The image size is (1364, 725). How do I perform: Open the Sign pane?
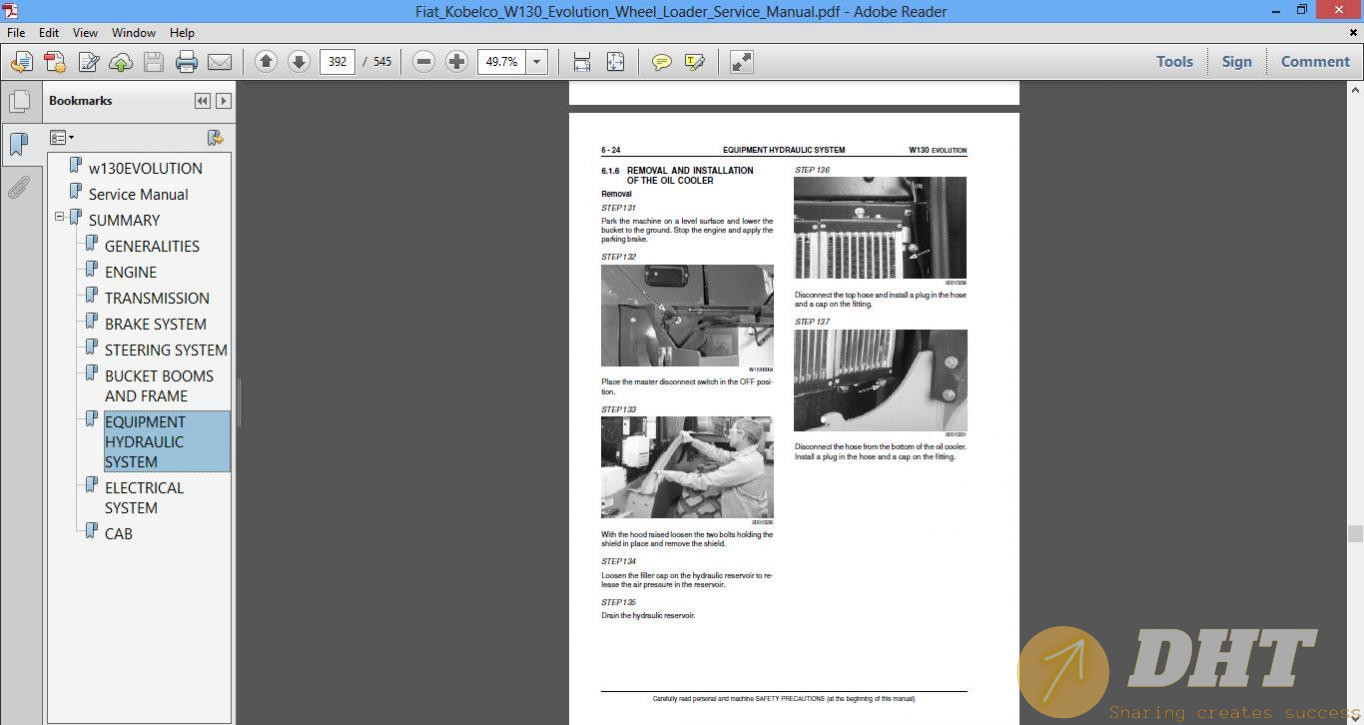coord(1237,62)
